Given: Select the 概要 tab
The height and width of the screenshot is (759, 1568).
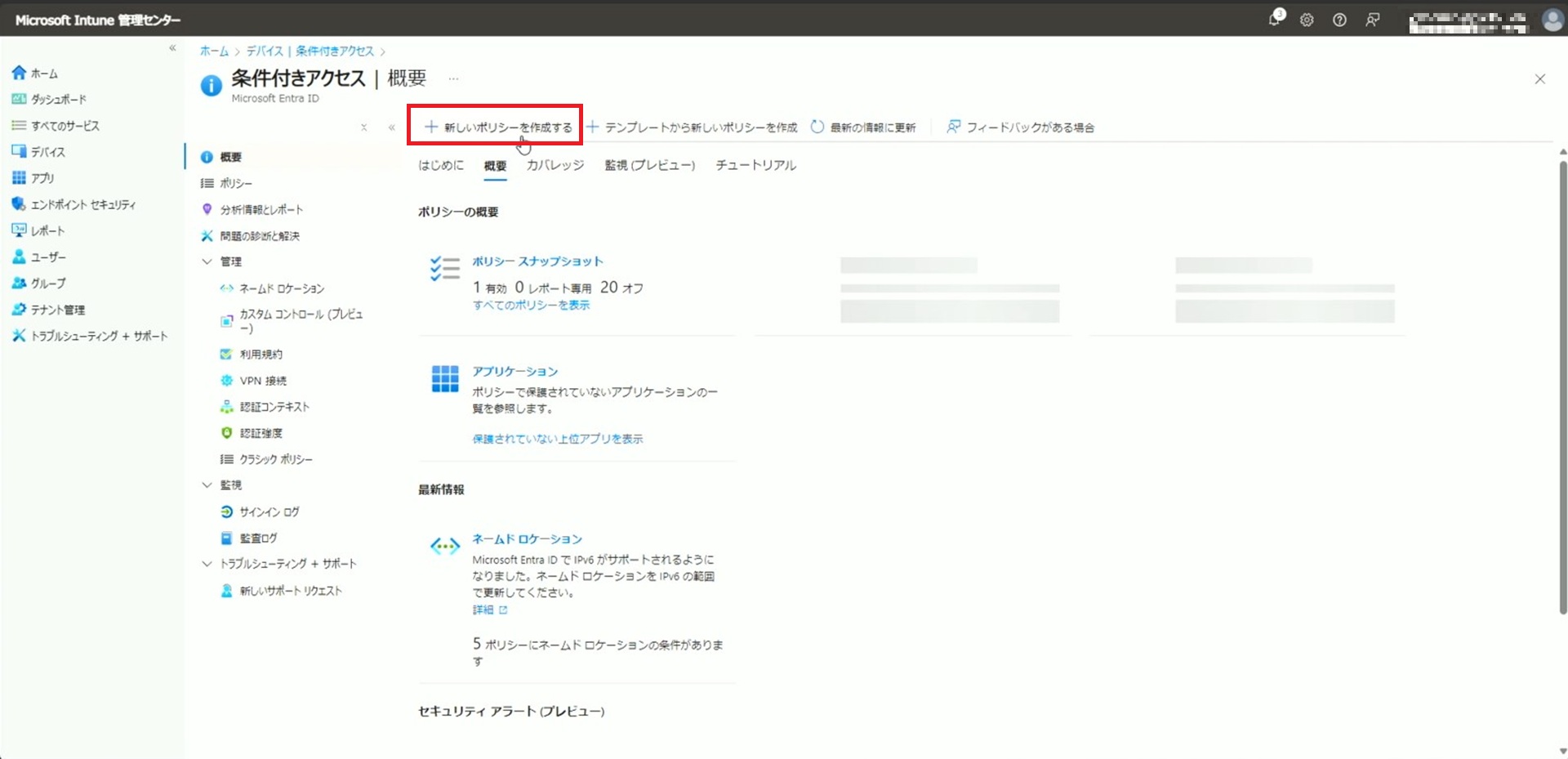Looking at the screenshot, I should coord(495,166).
